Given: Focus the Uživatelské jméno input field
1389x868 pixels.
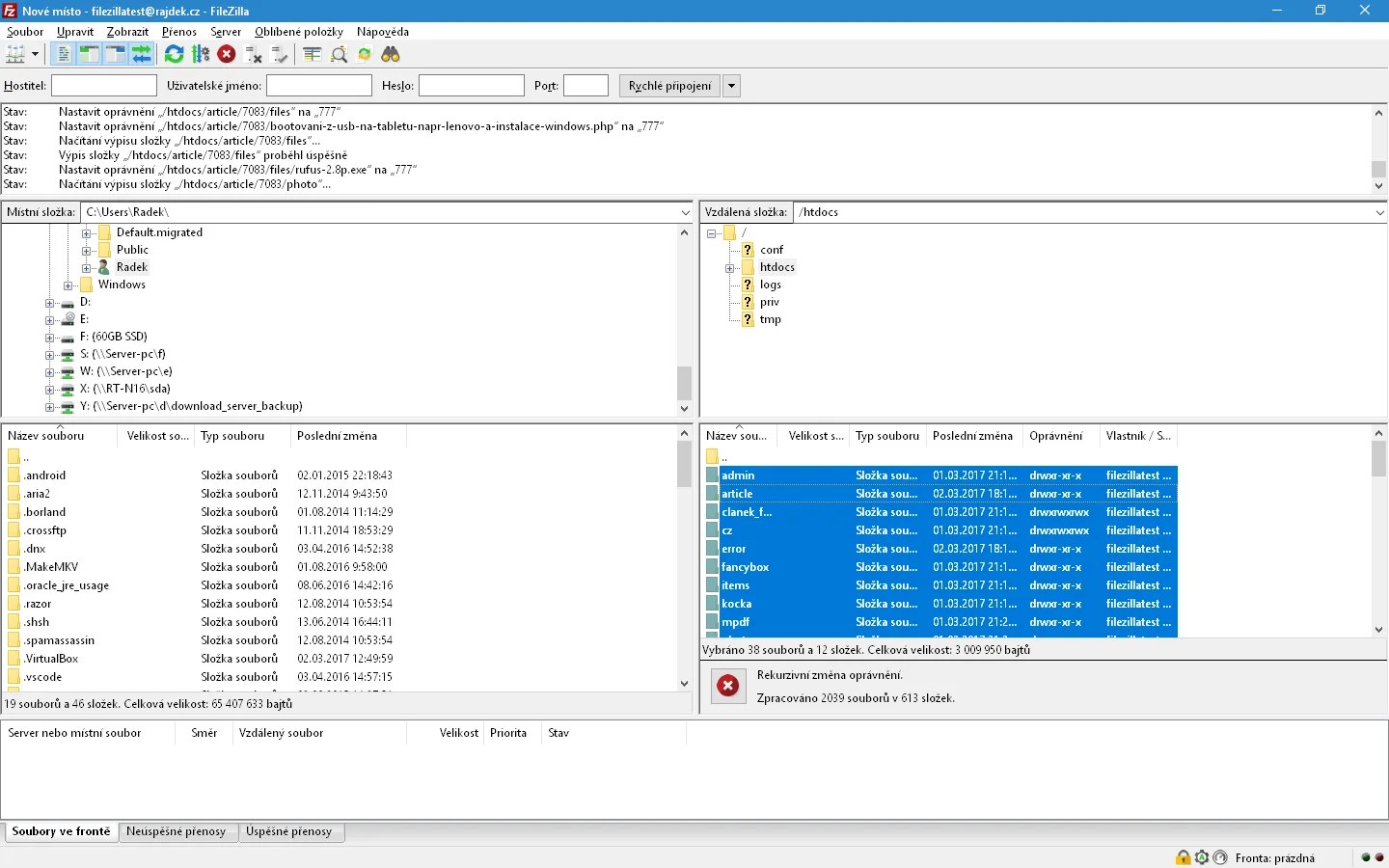Looking at the screenshot, I should [319, 86].
